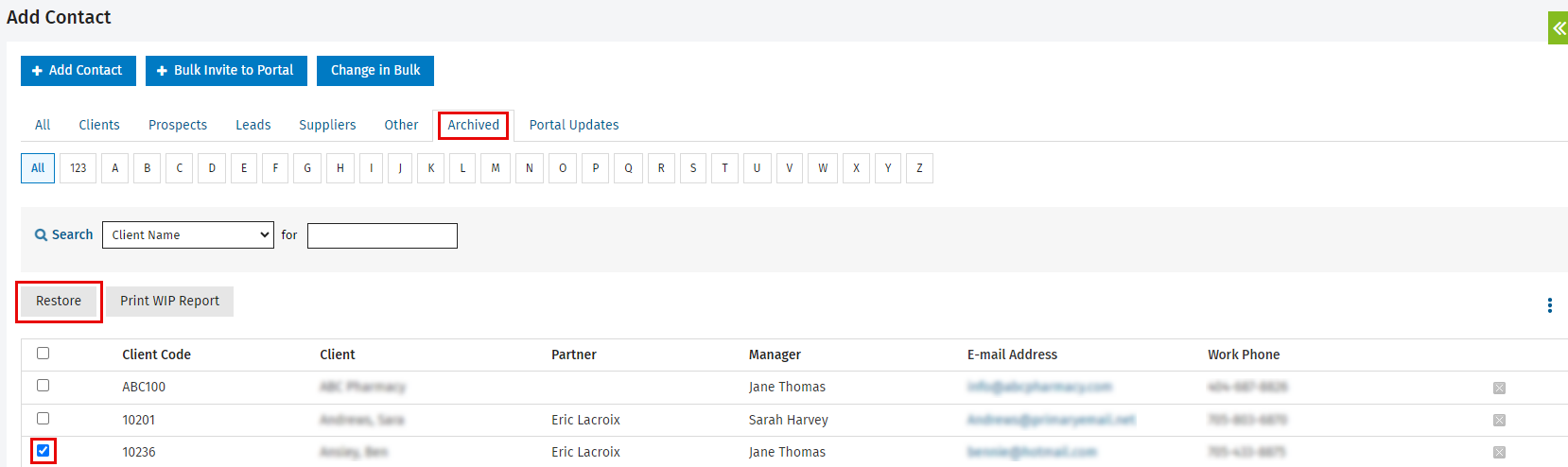
Task: Check the ABC100 row checkbox
Action: click(x=43, y=385)
